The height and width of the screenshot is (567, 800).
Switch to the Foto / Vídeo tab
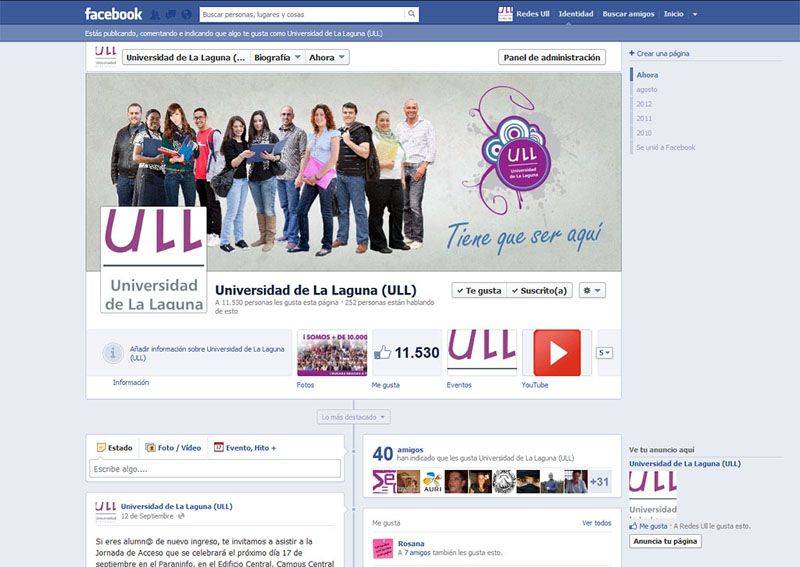point(173,448)
